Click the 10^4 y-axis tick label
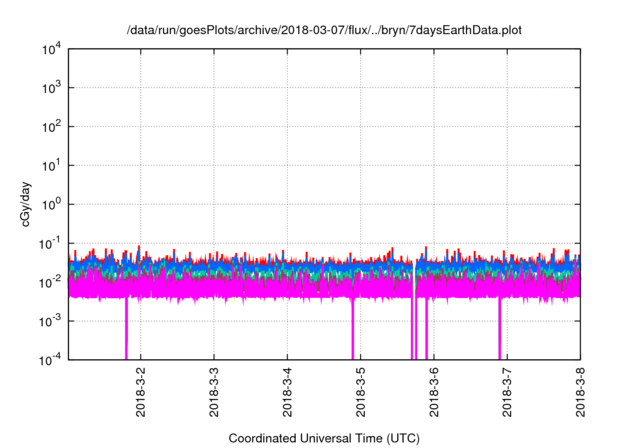This screenshot has width=640, height=448. coord(52,49)
